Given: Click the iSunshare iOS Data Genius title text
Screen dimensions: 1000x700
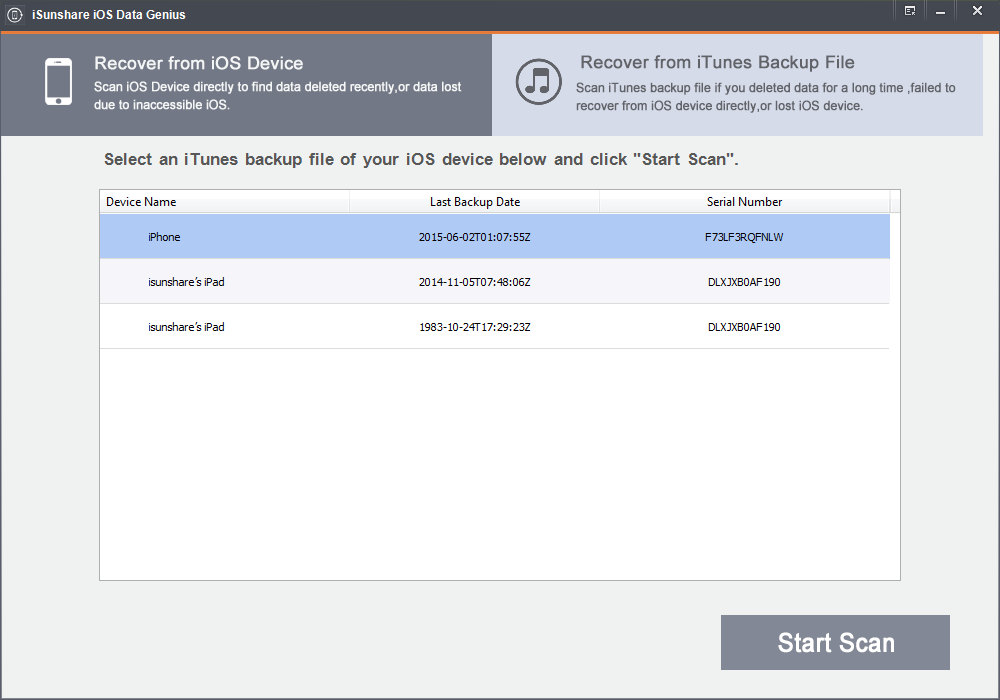Looking at the screenshot, I should click(108, 14).
